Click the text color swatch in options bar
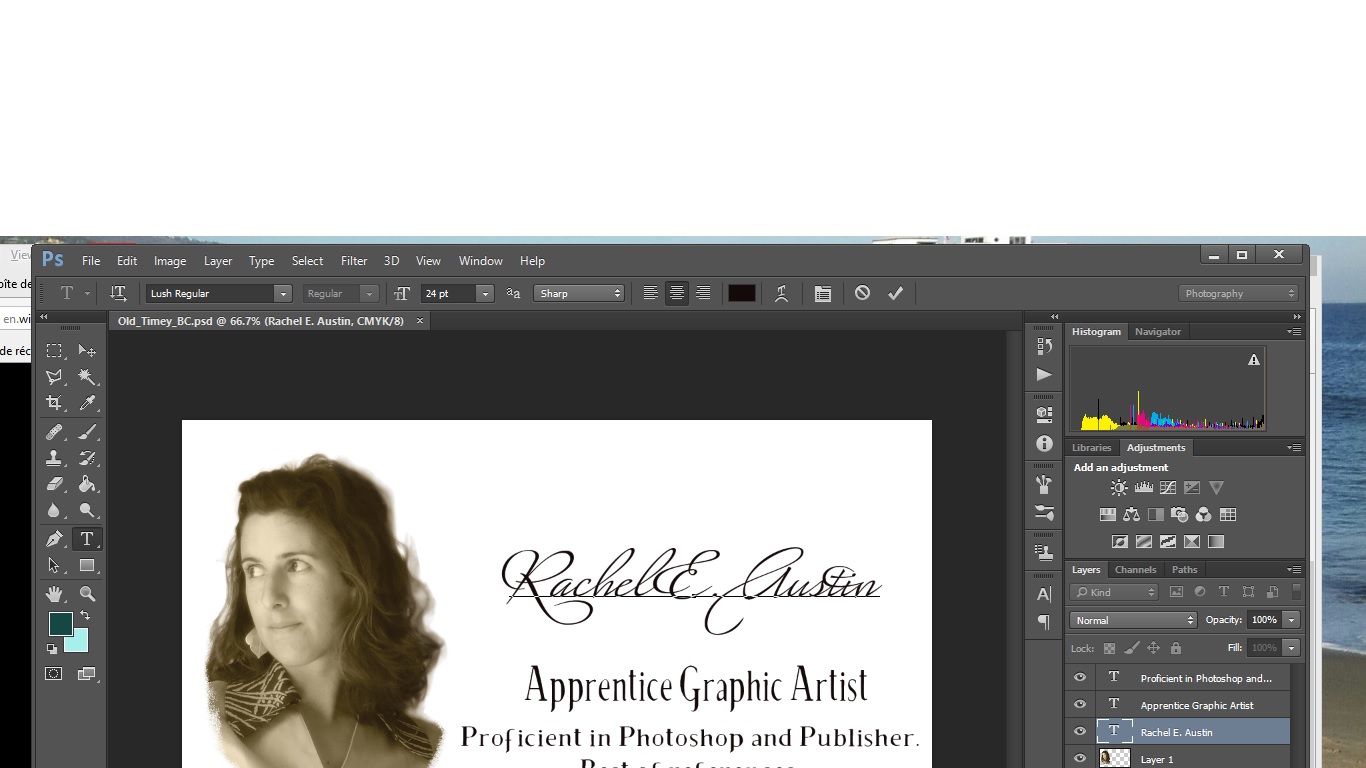Image resolution: width=1366 pixels, height=768 pixels. coord(742,293)
